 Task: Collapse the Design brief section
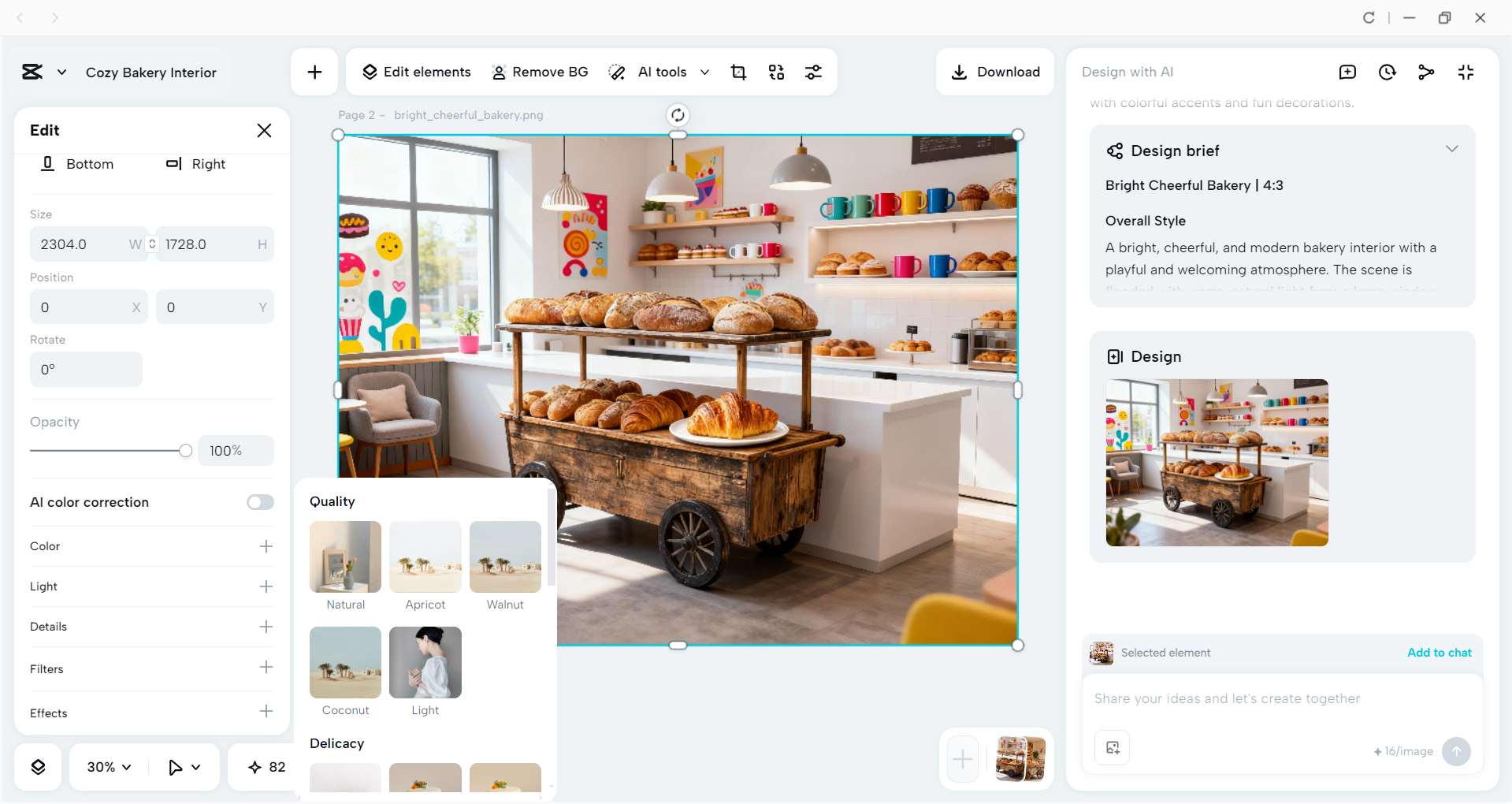click(x=1452, y=148)
